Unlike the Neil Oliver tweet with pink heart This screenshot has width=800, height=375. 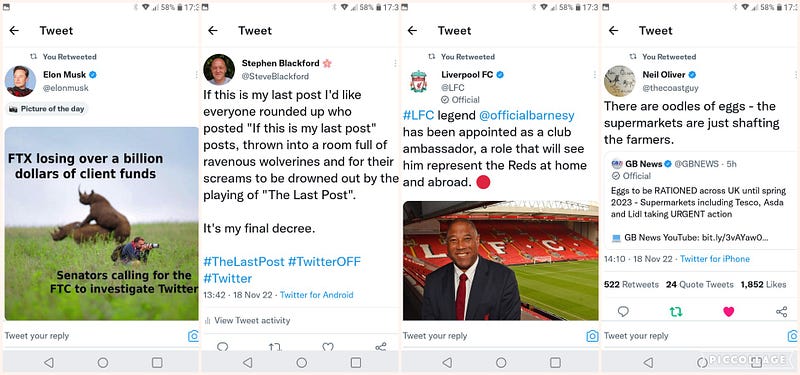(729, 312)
